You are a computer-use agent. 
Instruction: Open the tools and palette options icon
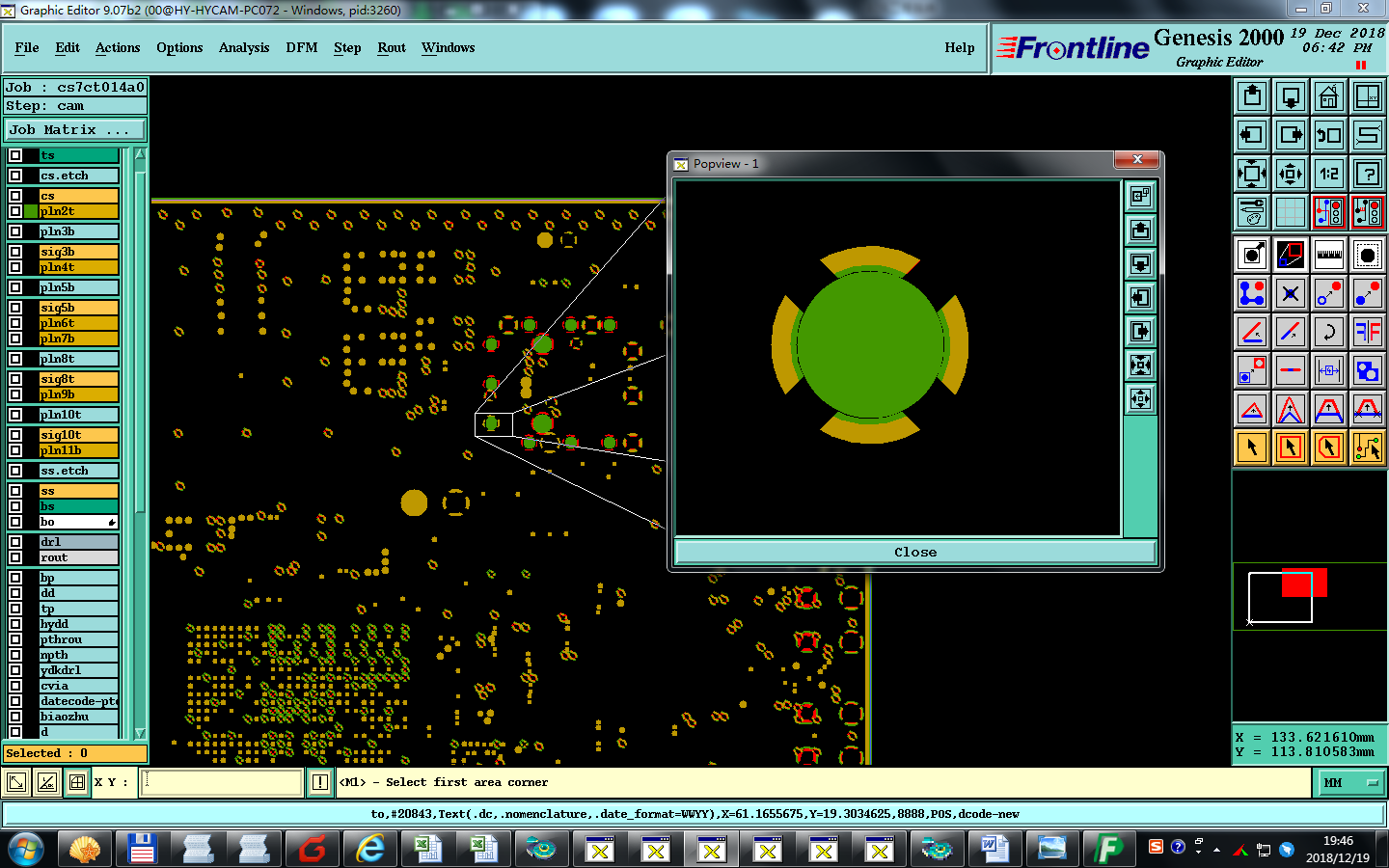click(x=1252, y=212)
